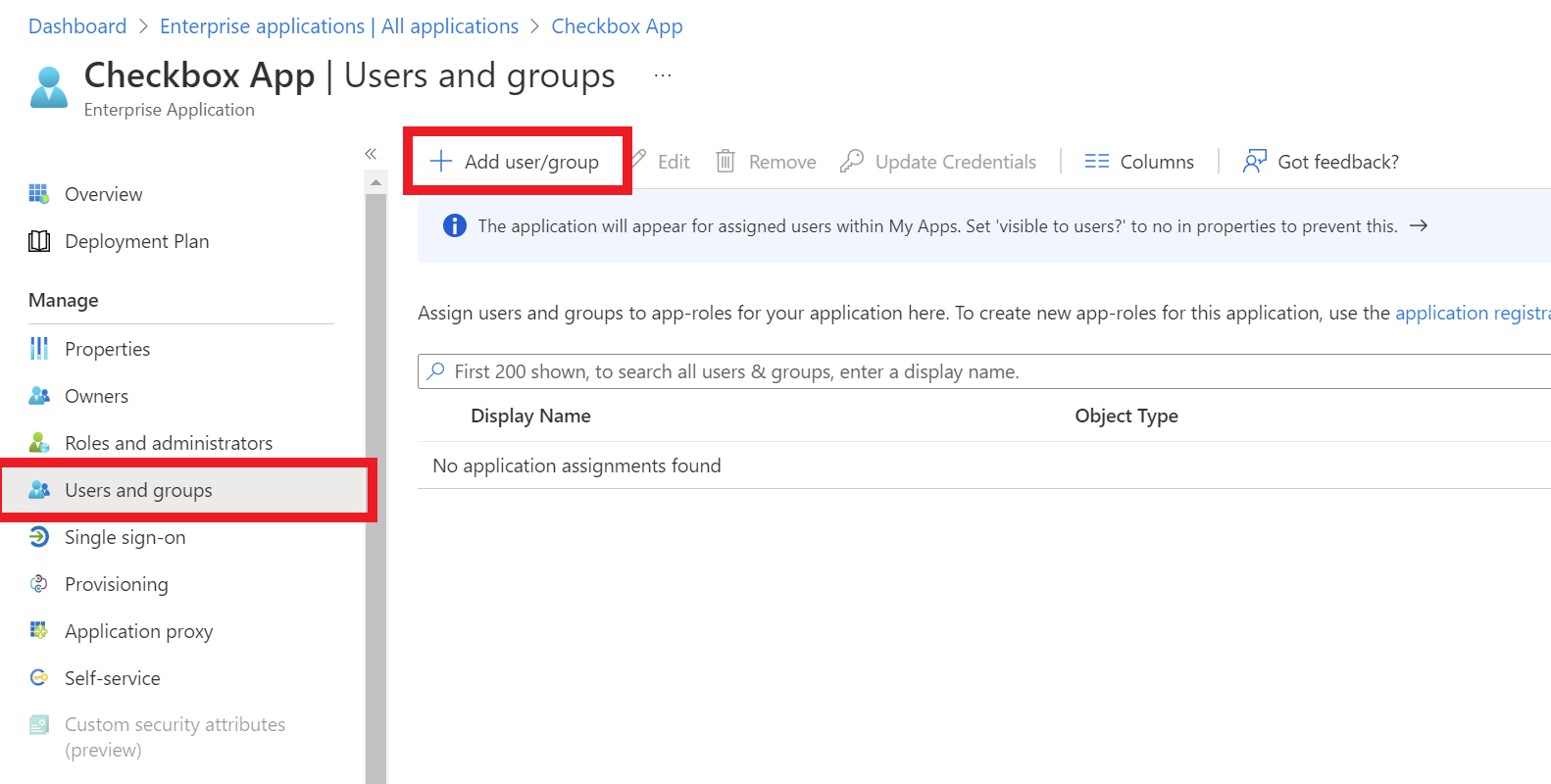Click the Single sign-on arrow icon
1551x784 pixels.
pos(39,537)
